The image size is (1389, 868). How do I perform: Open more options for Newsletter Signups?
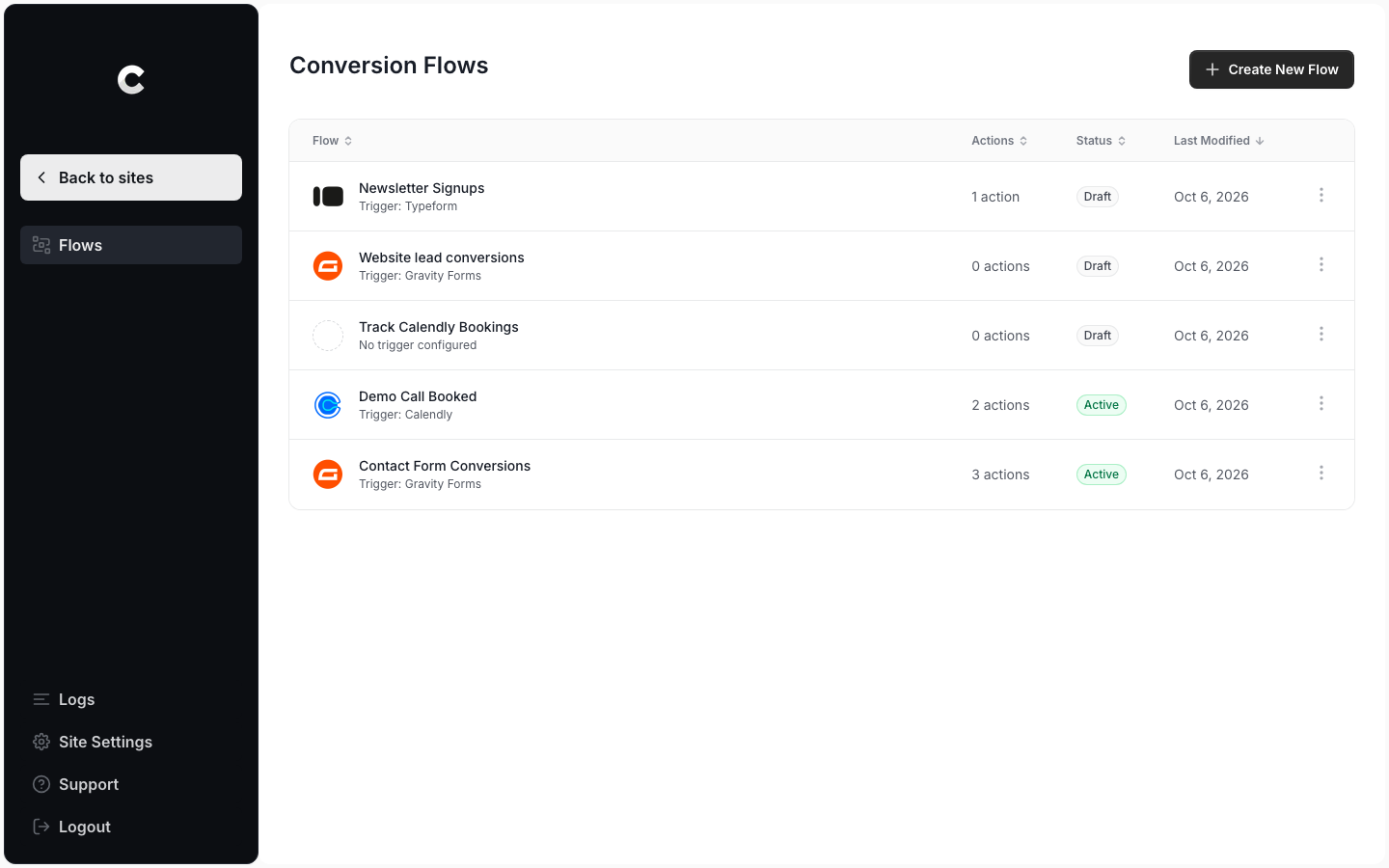click(1321, 196)
